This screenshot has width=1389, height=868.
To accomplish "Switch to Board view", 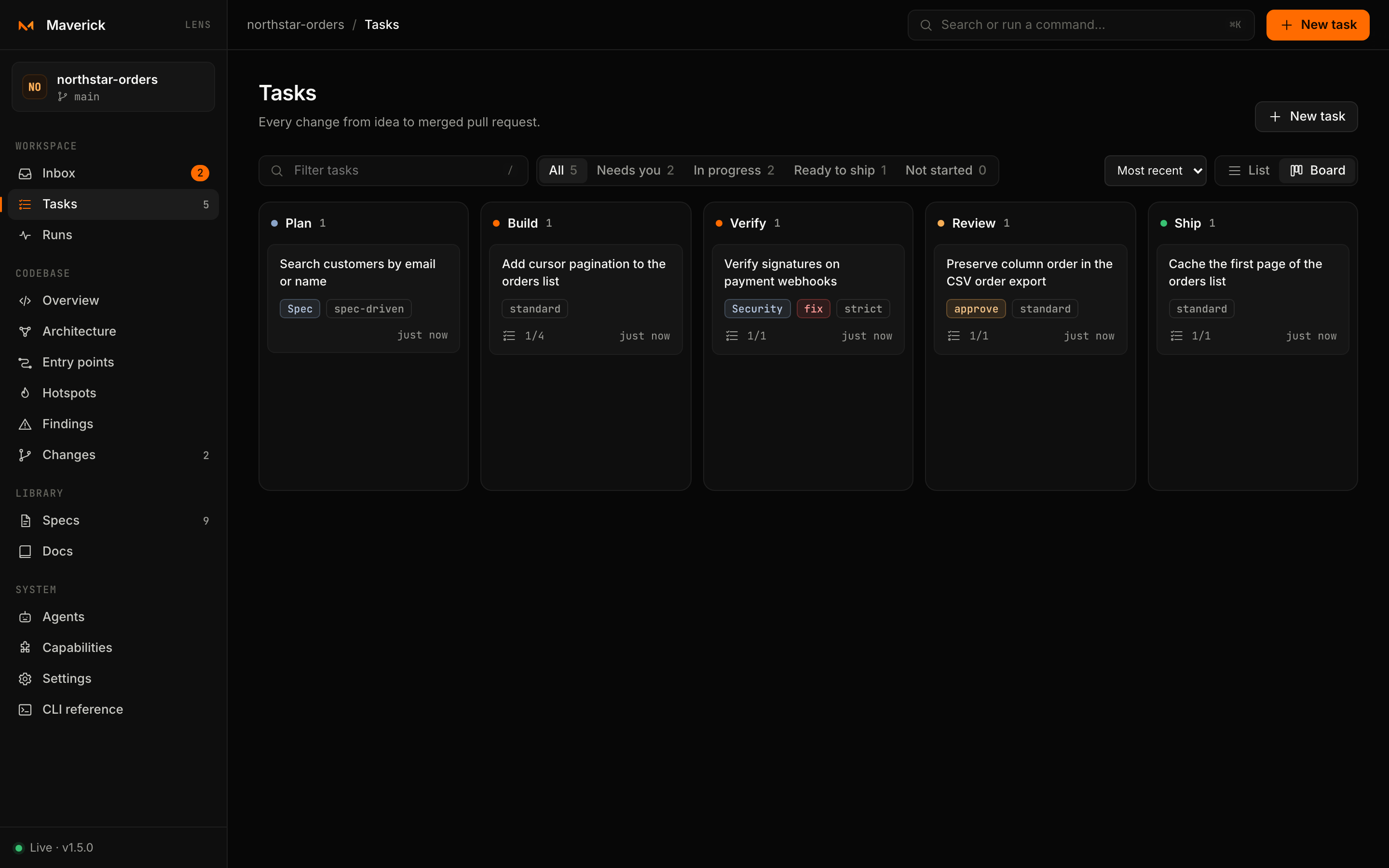I will (1317, 171).
